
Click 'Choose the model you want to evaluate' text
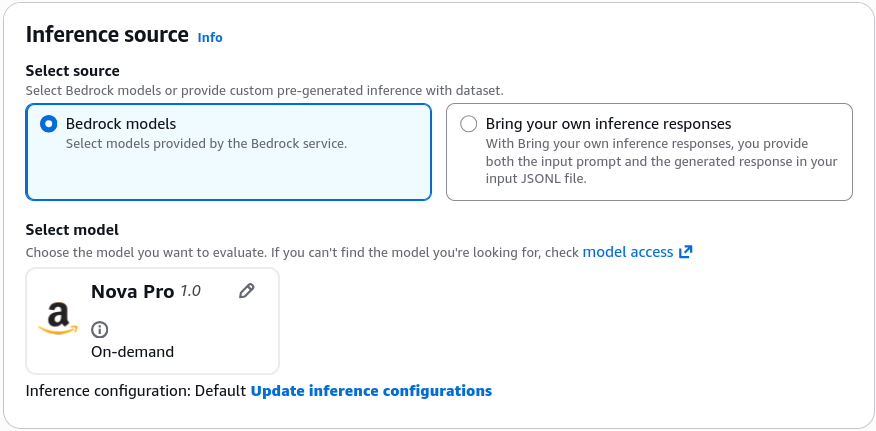pyautogui.click(x=302, y=253)
